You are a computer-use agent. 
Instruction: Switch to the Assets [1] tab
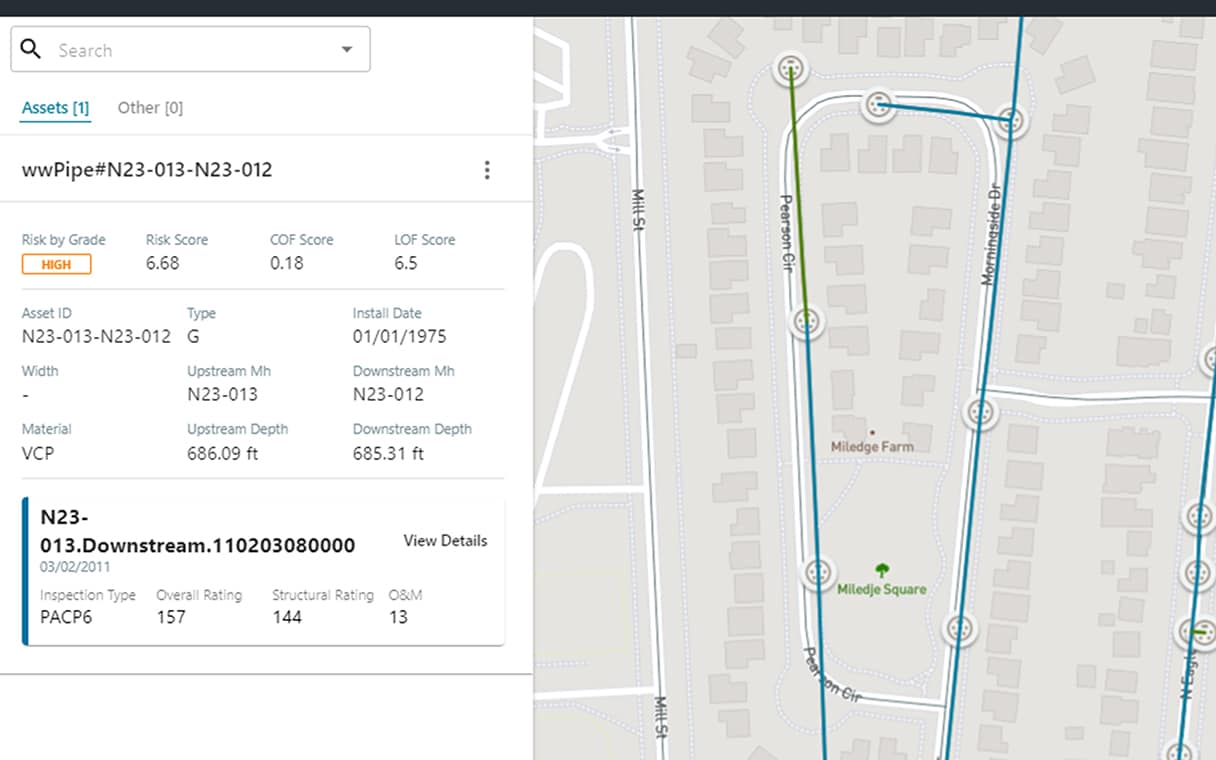(55, 108)
